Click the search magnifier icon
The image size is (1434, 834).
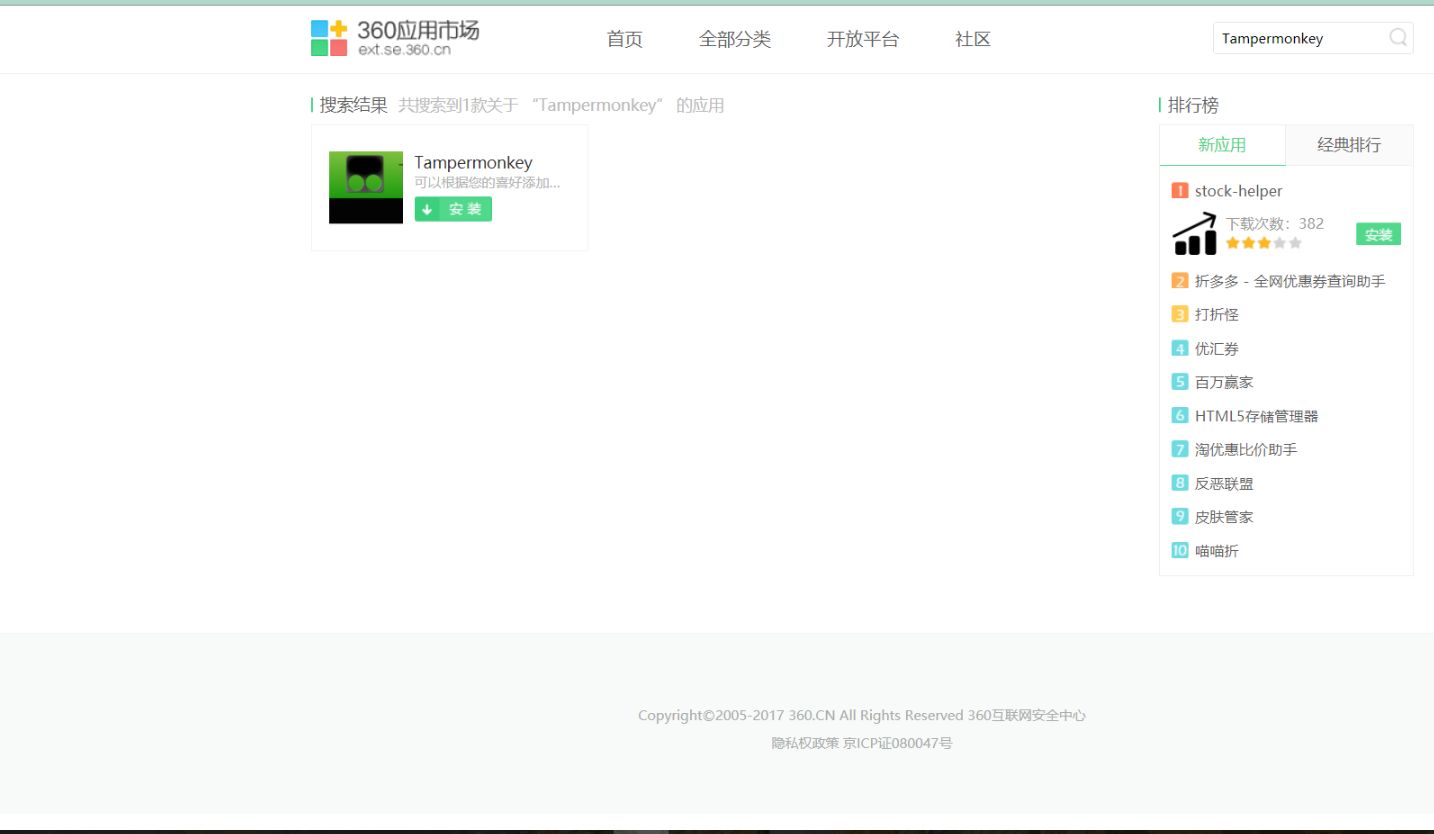[1397, 37]
